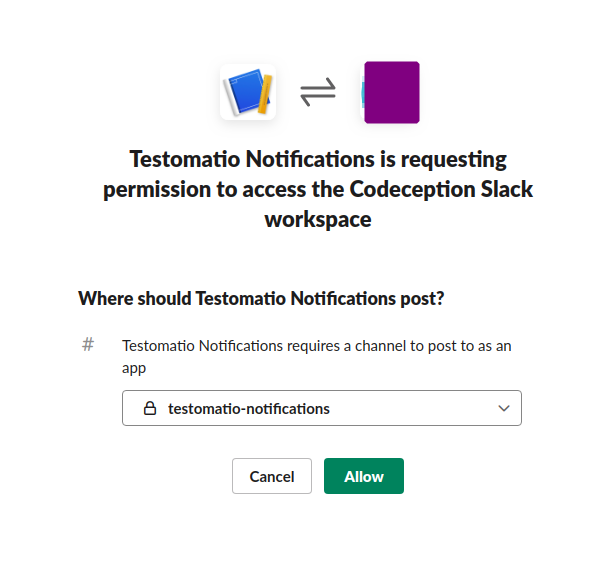Click the word 'workspace' in the title
612x569 pixels.
point(318,220)
